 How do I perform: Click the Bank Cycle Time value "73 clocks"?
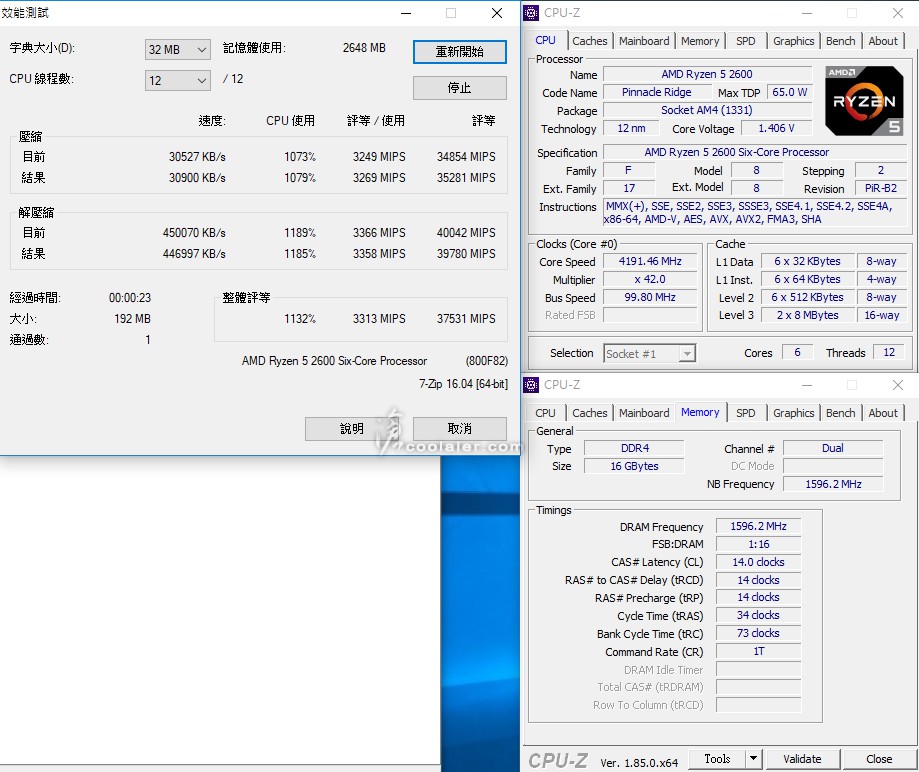758,634
